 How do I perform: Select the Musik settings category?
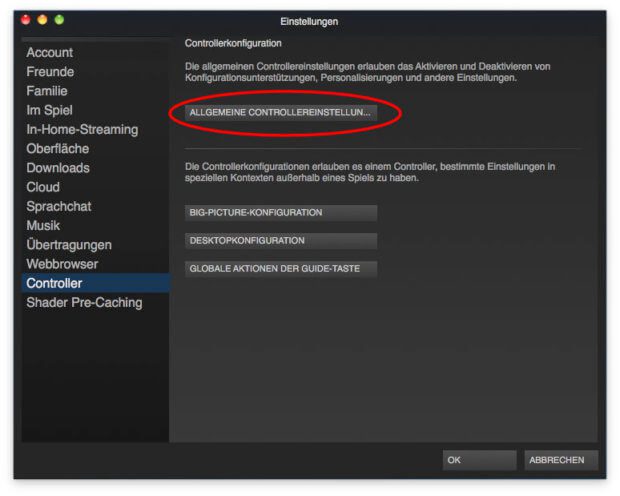click(x=43, y=225)
